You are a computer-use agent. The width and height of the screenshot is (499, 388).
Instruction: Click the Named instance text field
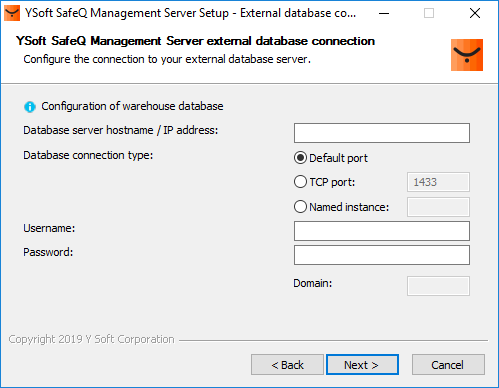pos(438,207)
